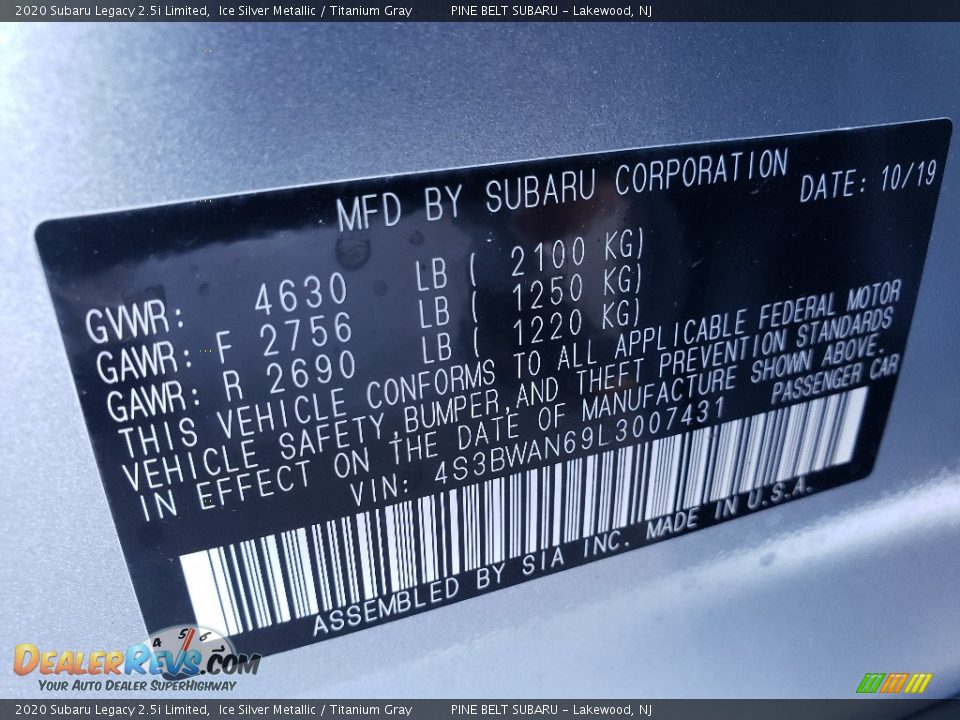Click "PINE BELT SUBARU" in the top caption
The height and width of the screenshot is (720, 960).
[504, 10]
